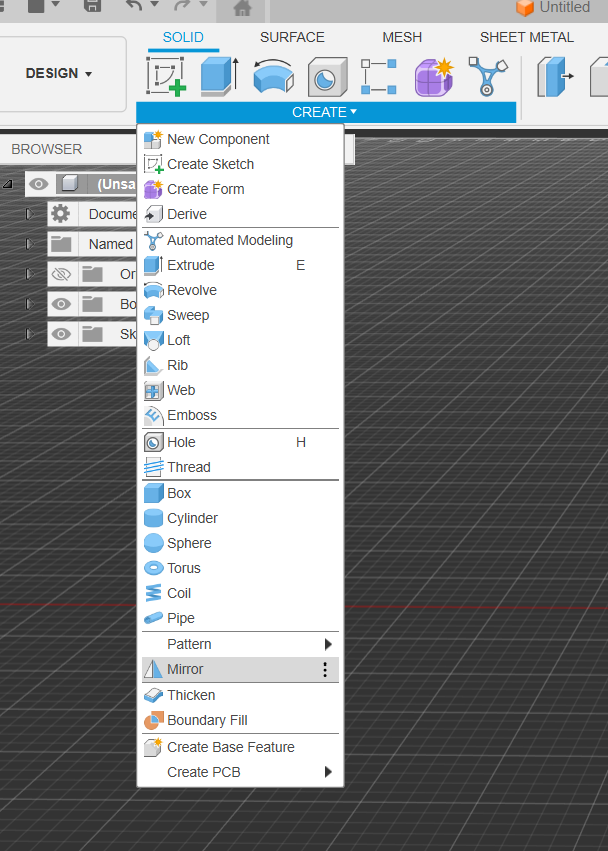This screenshot has width=608, height=851.
Task: Switch to the SURFACE tab
Action: click(292, 37)
